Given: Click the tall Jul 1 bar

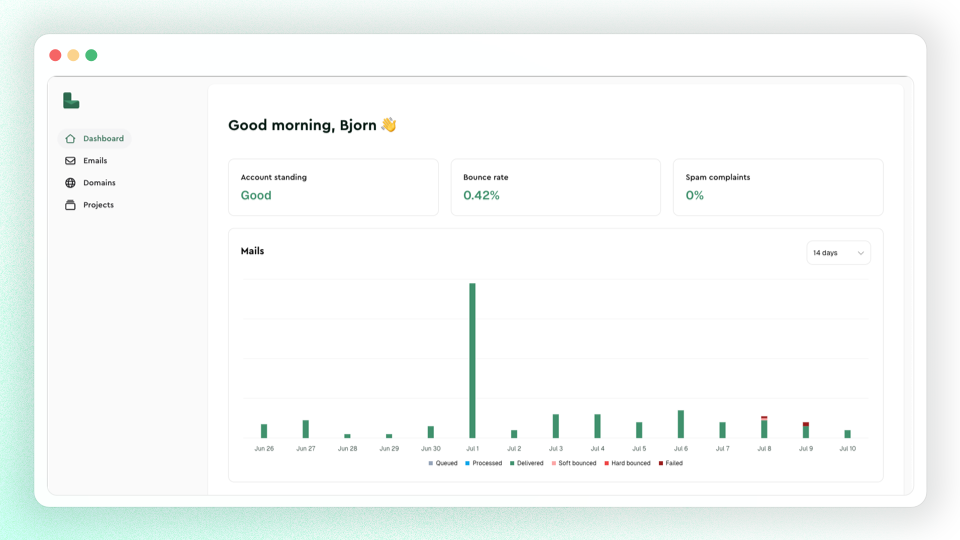Looking at the screenshot, I should [472, 360].
